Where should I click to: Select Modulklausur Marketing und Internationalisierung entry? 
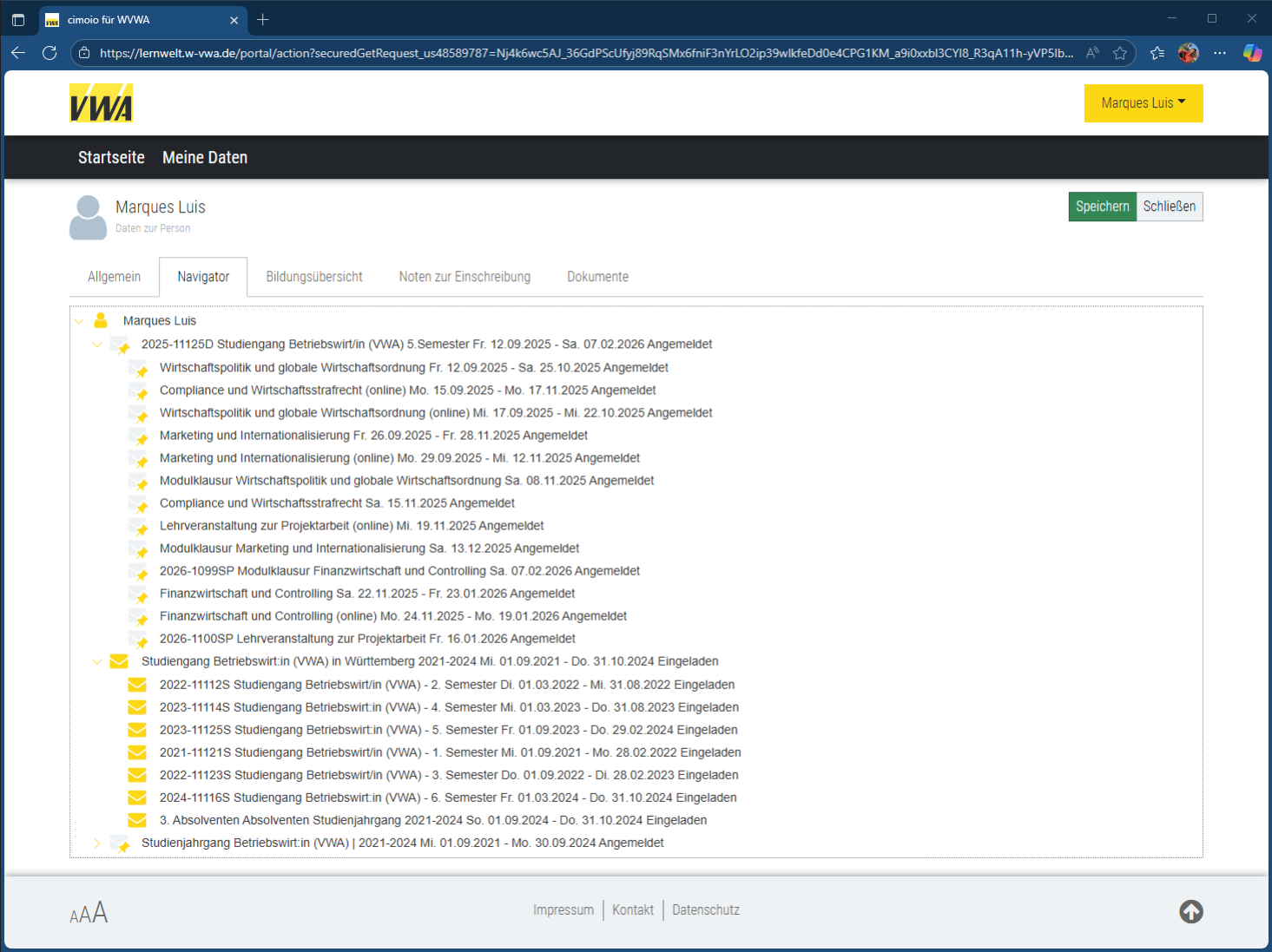[x=369, y=548]
